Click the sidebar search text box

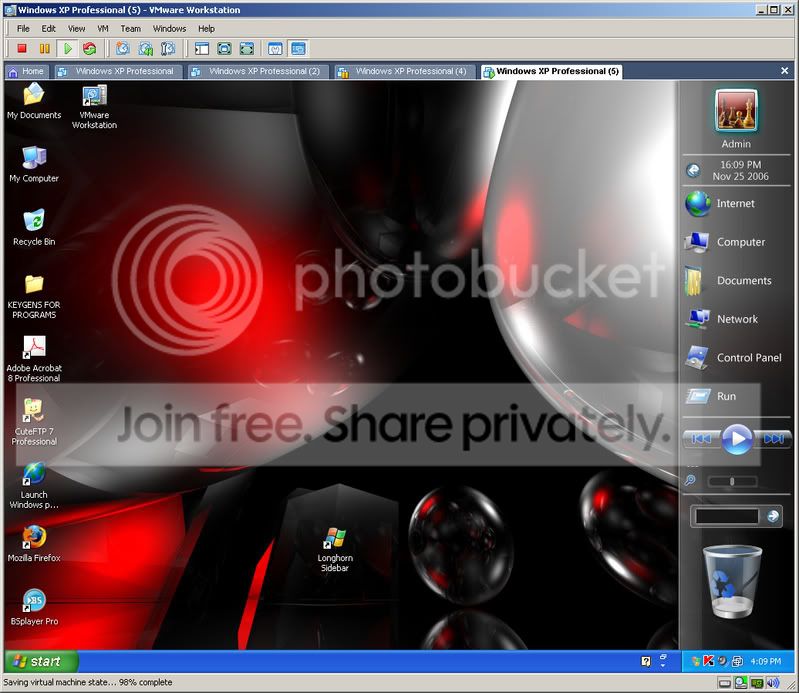pyautogui.click(x=727, y=516)
